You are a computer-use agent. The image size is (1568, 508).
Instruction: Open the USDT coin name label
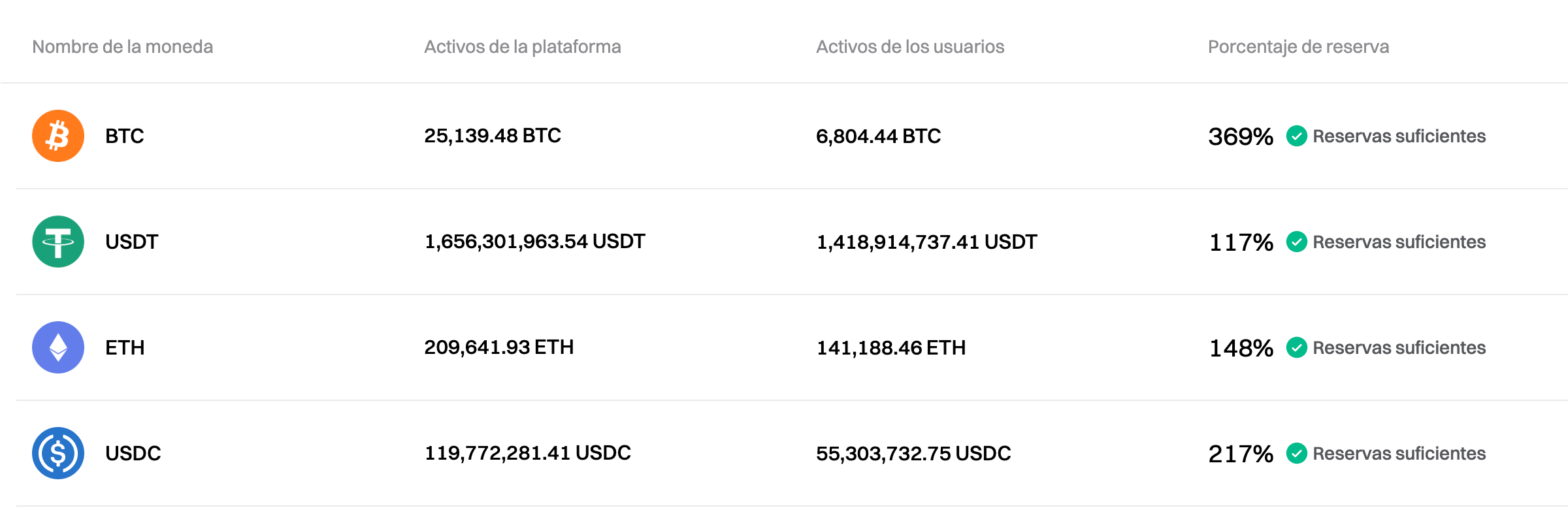pos(131,242)
